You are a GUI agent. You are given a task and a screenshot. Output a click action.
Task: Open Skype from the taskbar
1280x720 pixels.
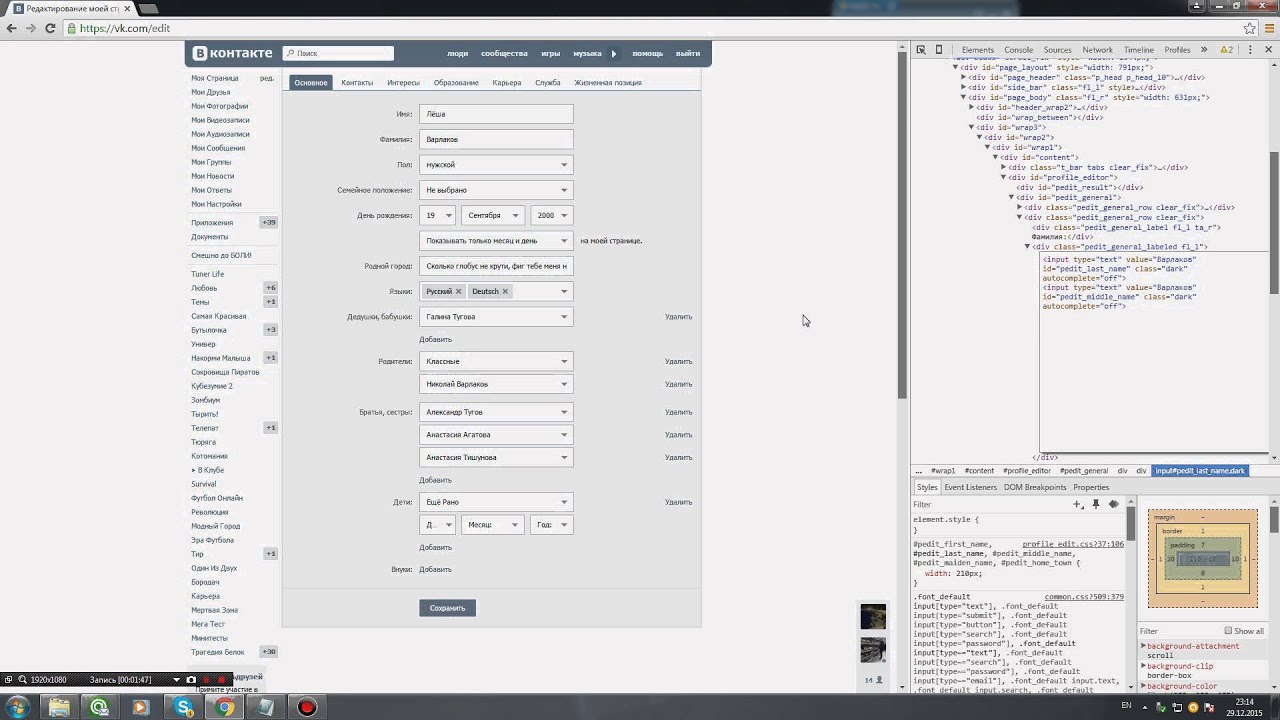[184, 707]
